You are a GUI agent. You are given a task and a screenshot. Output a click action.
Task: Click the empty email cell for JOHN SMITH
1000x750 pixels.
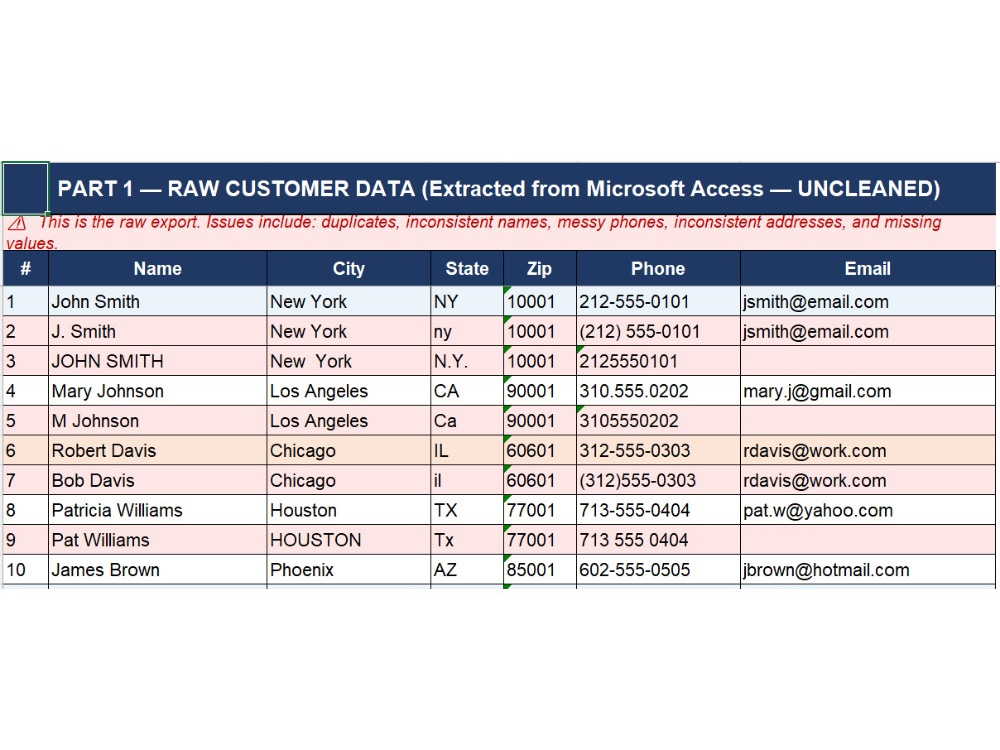tap(868, 361)
